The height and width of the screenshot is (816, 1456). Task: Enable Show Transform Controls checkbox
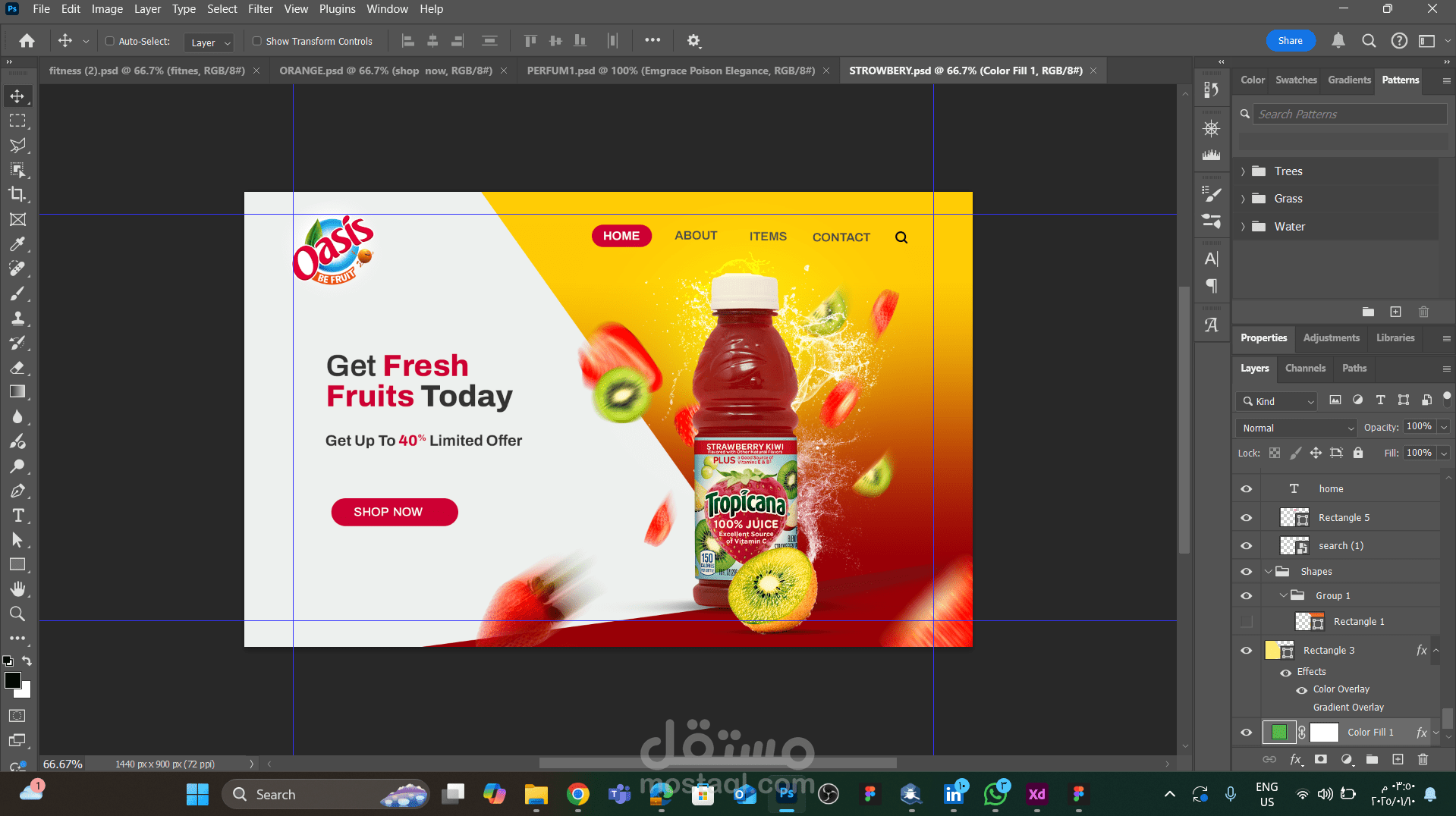point(257,41)
